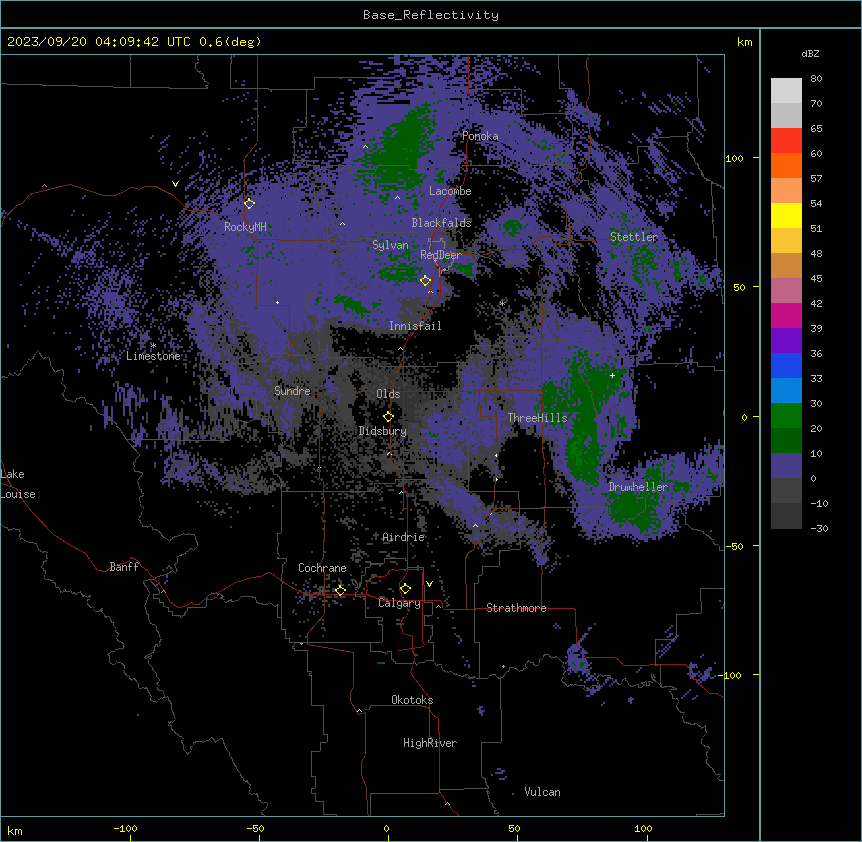This screenshot has height=842, width=862.
Task: Click the Sylvan city label
Action: [x=390, y=245]
